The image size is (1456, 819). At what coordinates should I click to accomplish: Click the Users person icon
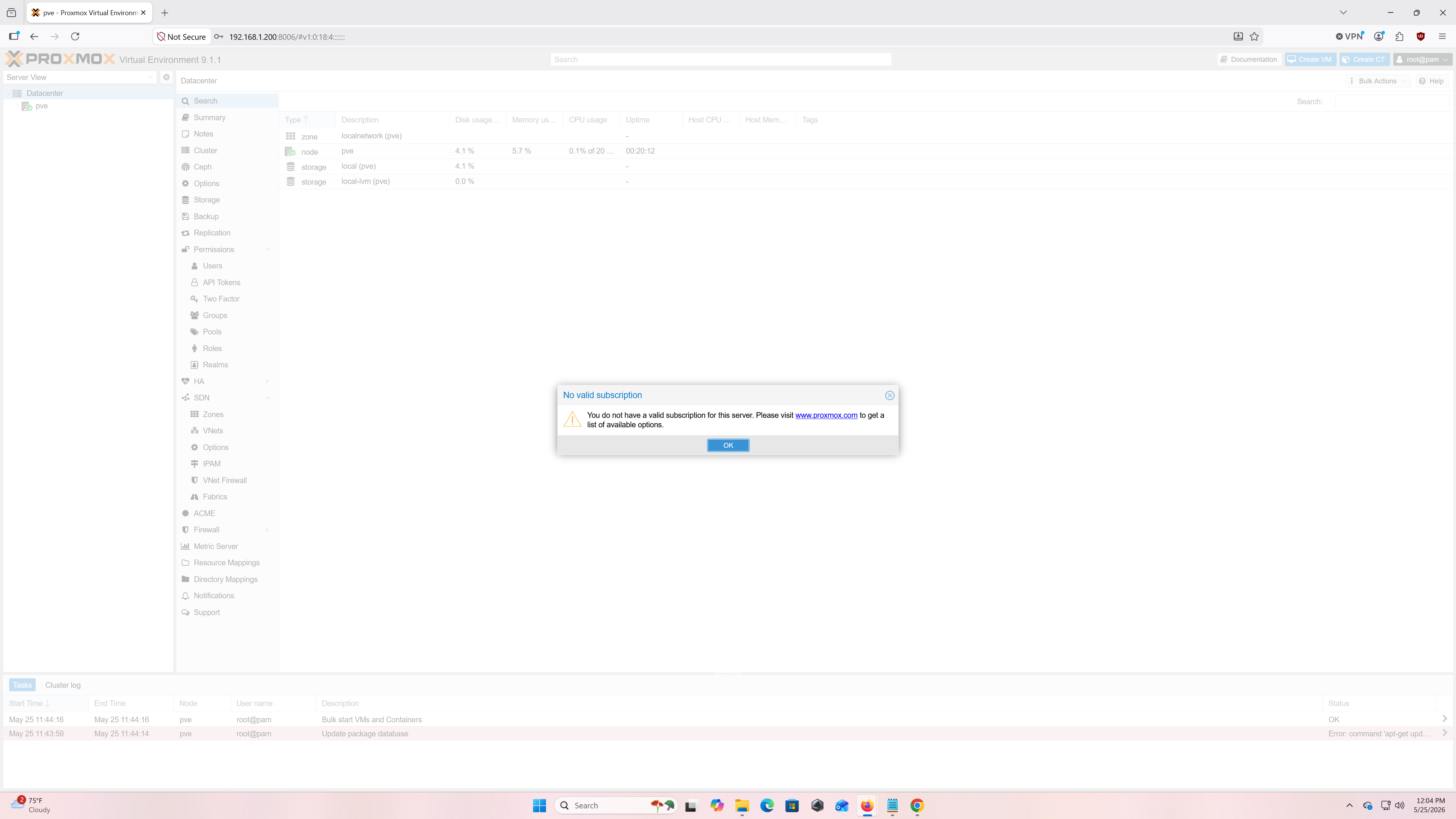pos(195,266)
